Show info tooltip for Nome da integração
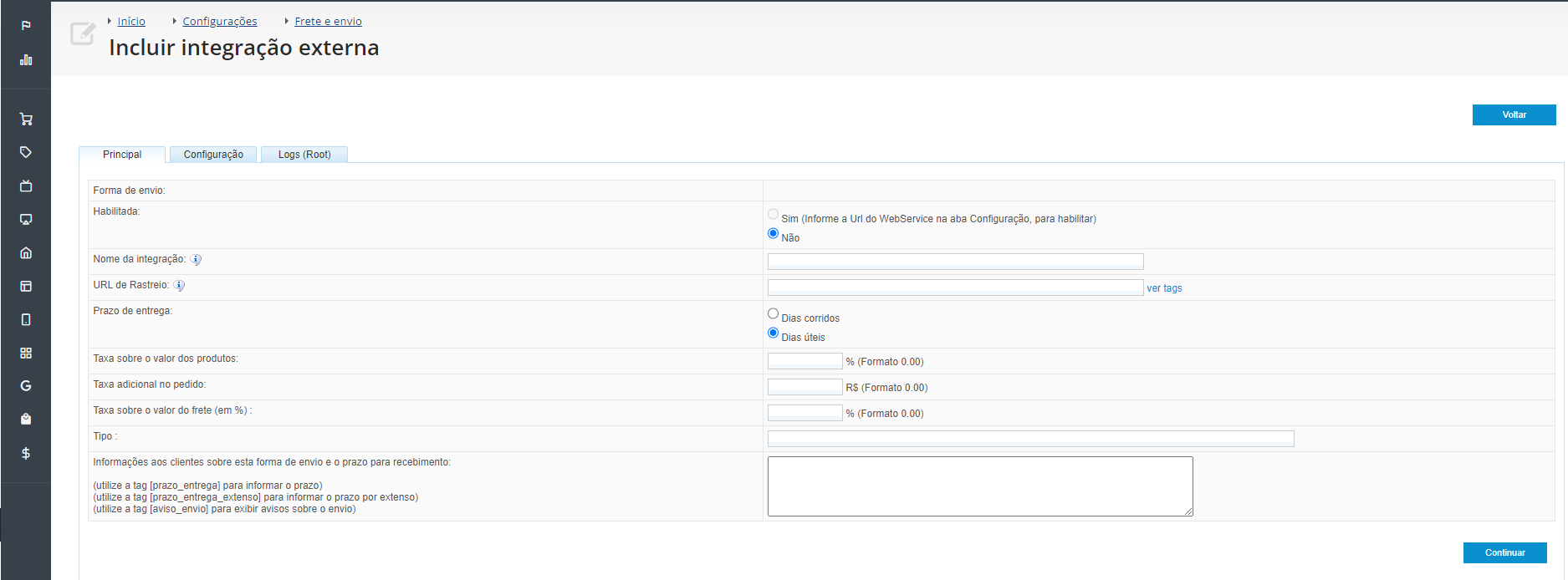 [196, 260]
